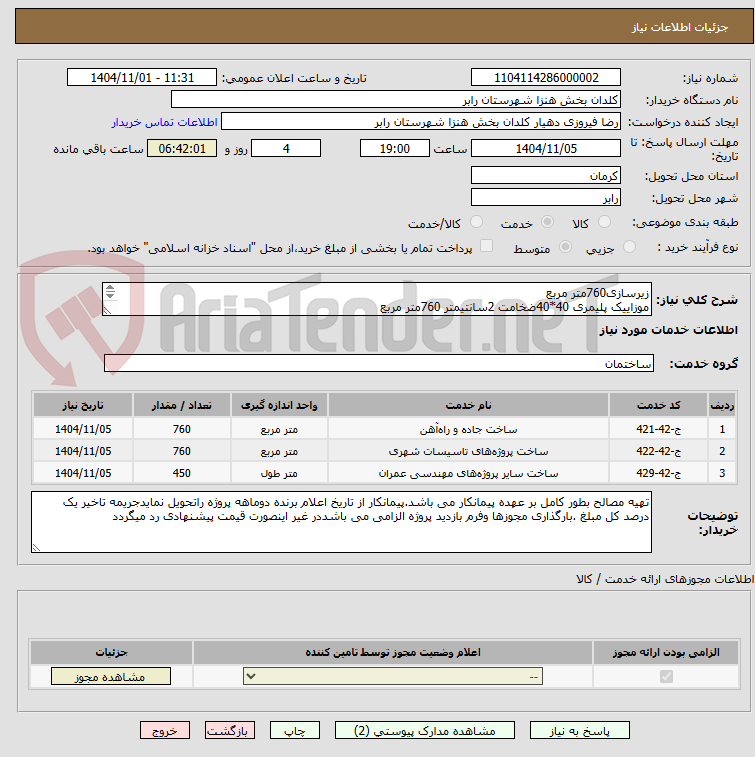The height and width of the screenshot is (757, 755).
Task: Click the شهر محل تحویل field رابر
Action: pos(546,197)
